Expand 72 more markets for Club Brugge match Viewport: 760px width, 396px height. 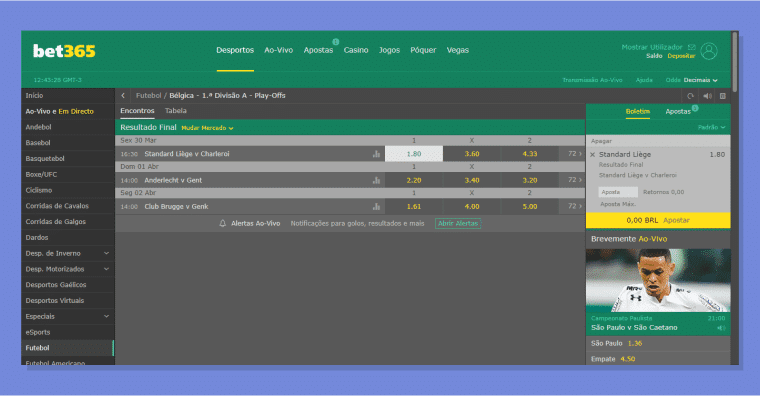[575, 206]
